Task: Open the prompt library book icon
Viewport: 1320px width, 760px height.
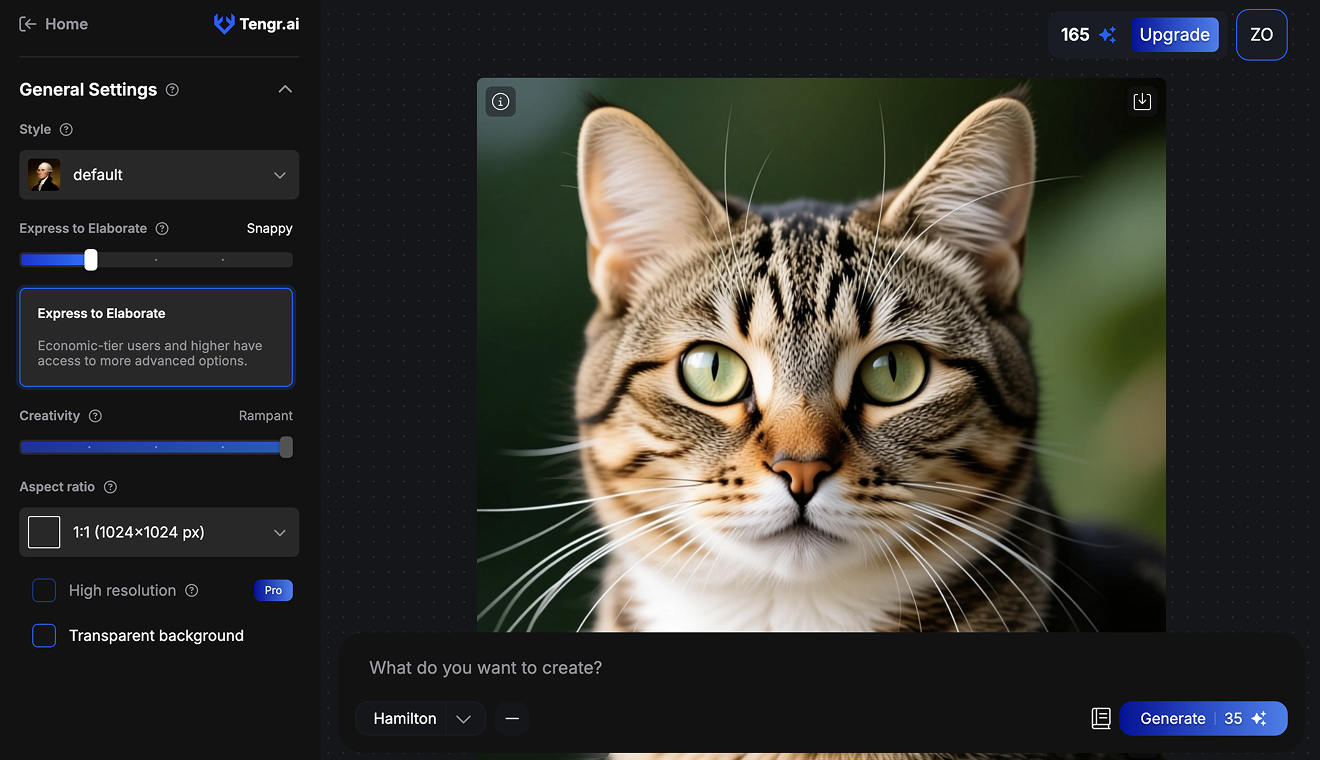Action: [x=1101, y=718]
